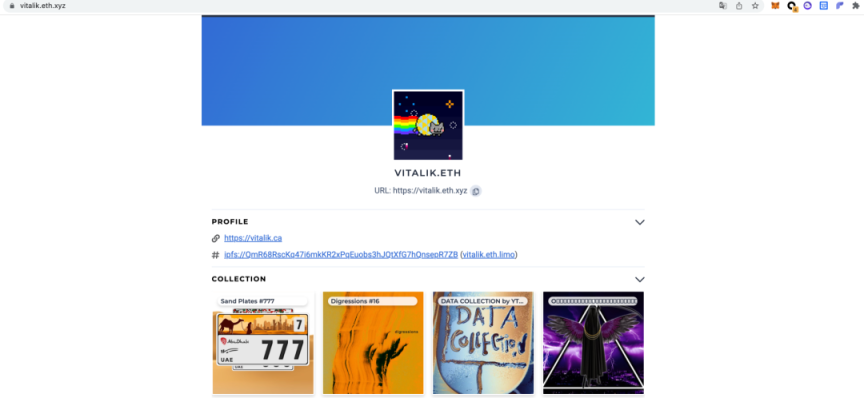The image size is (864, 398).
Task: Open the purple circle extension icon
Action: tap(807, 6)
